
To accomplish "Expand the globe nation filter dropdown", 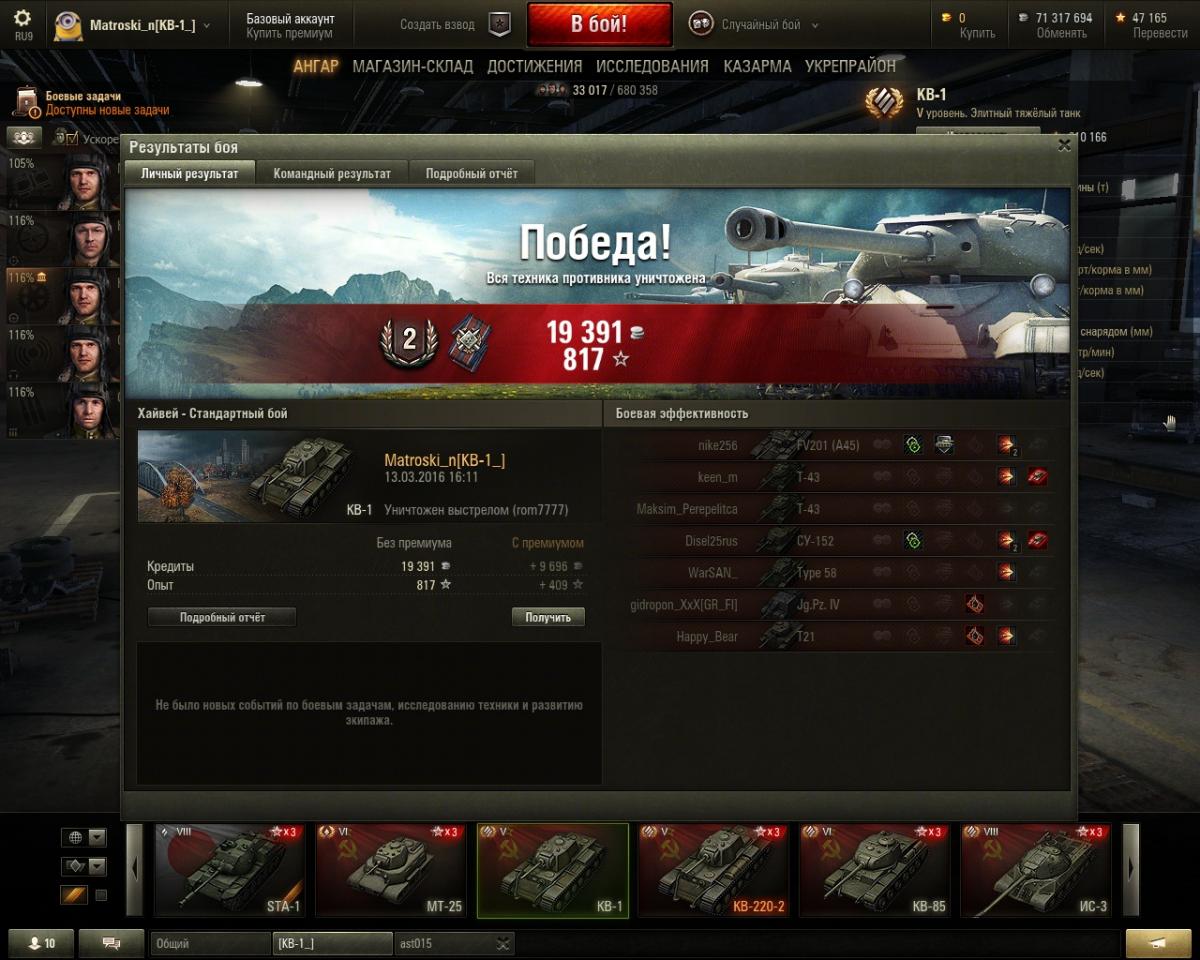I will coord(84,837).
